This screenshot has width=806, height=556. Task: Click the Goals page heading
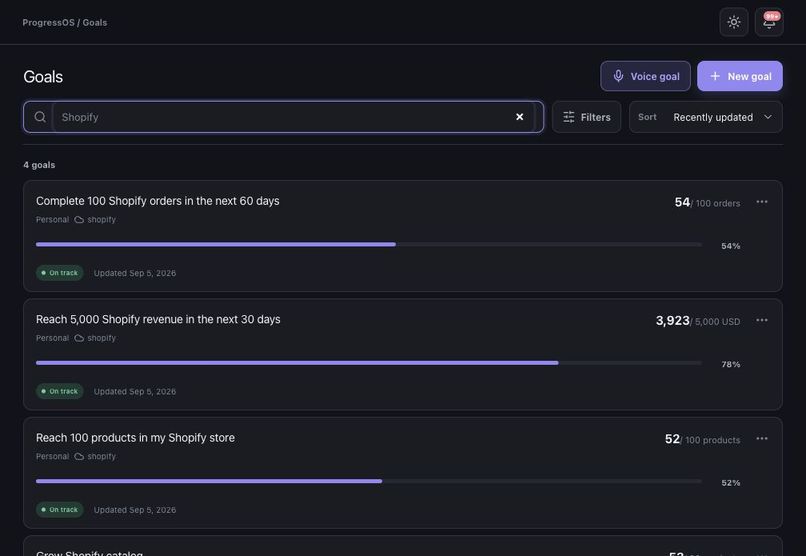43,77
